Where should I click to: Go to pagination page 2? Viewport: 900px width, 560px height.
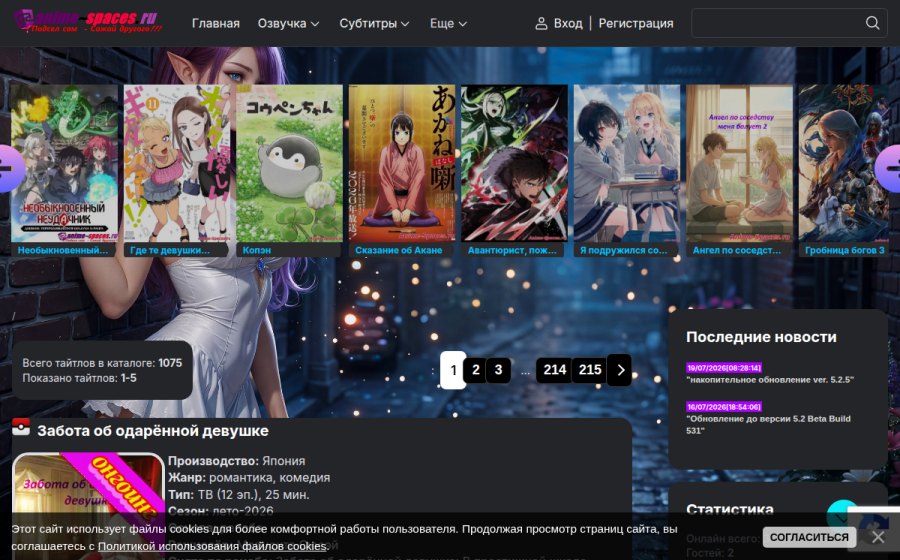(x=475, y=370)
